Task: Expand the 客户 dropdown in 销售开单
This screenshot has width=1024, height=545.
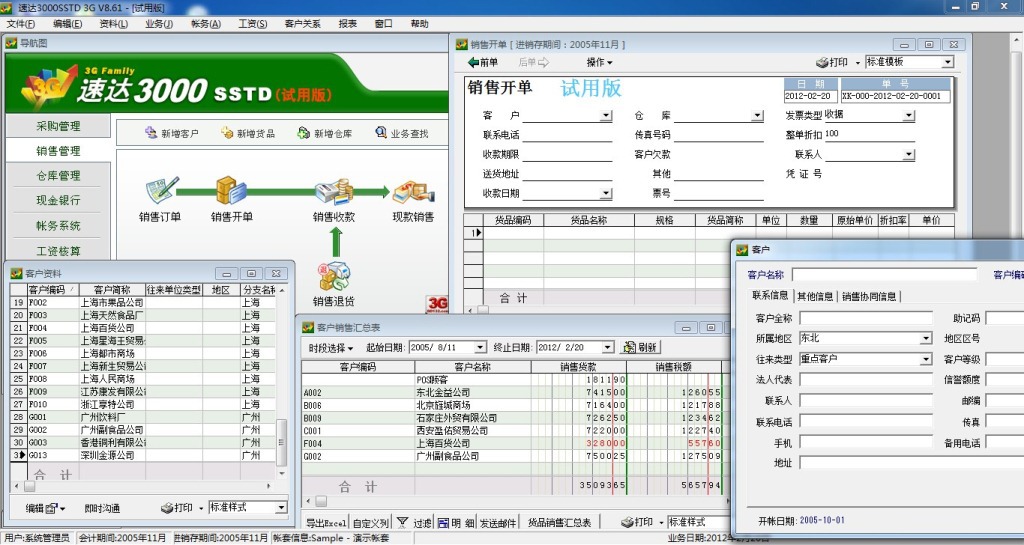Action: (606, 116)
